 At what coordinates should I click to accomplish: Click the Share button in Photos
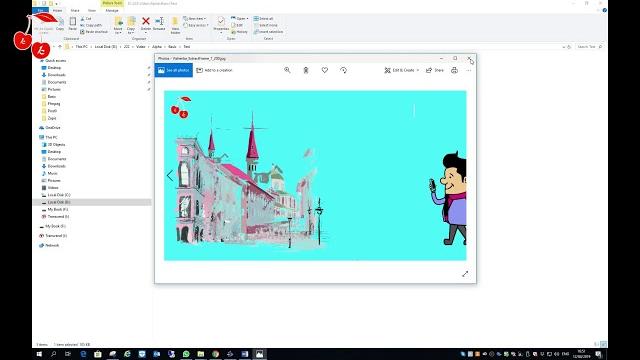tap(435, 70)
